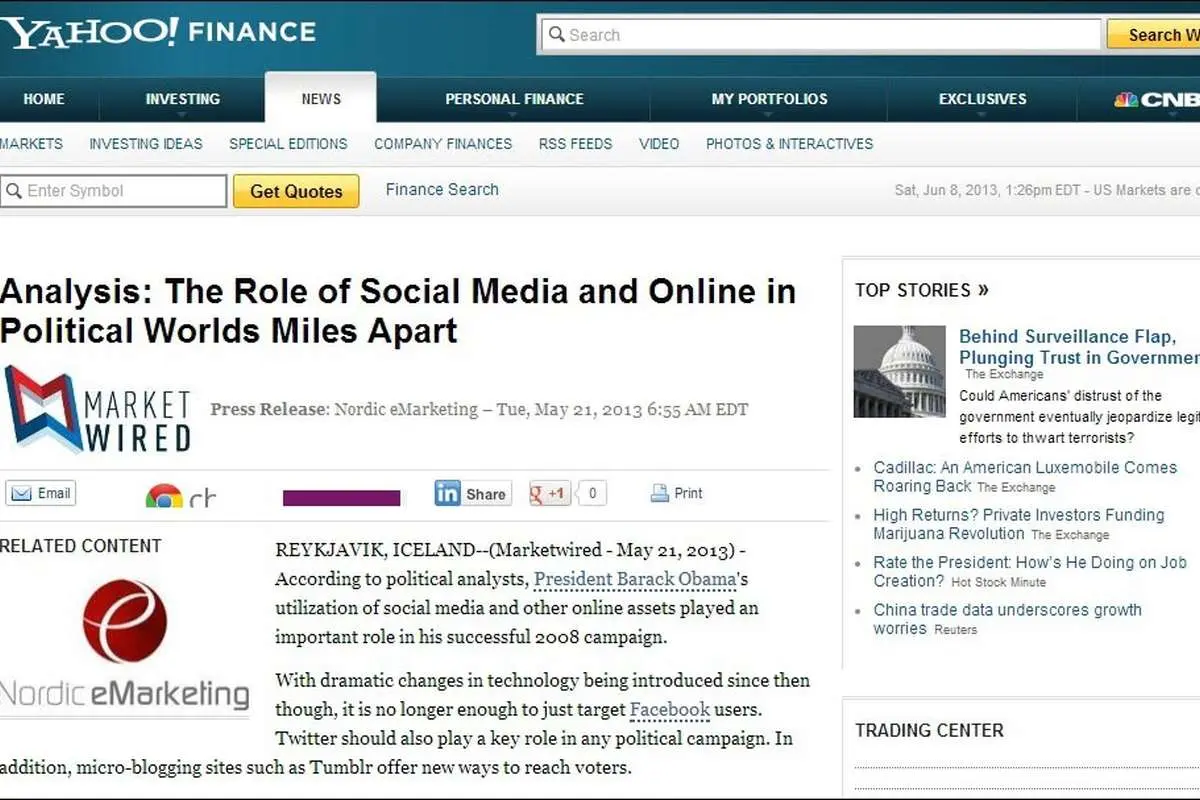Click the 'Sat, Jun 8, 2013' market status text

tap(1045, 190)
